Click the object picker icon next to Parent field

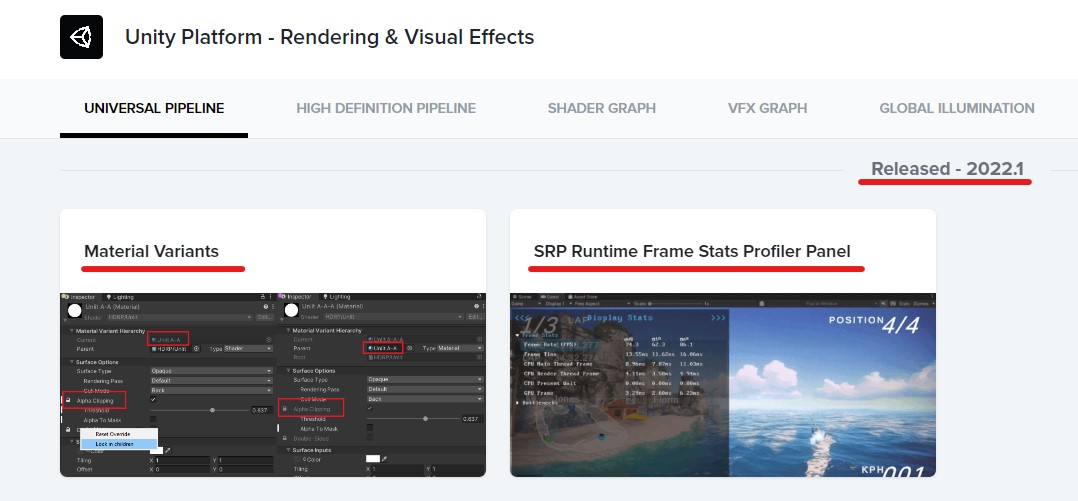click(197, 349)
